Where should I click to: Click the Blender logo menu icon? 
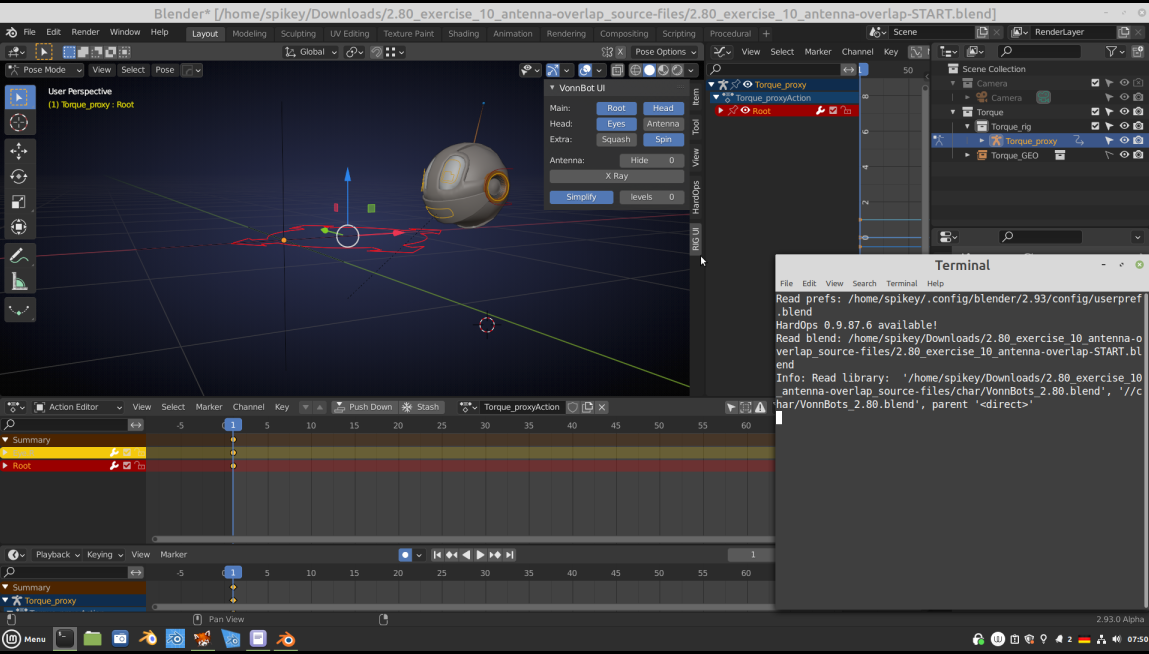pyautogui.click(x=11, y=32)
